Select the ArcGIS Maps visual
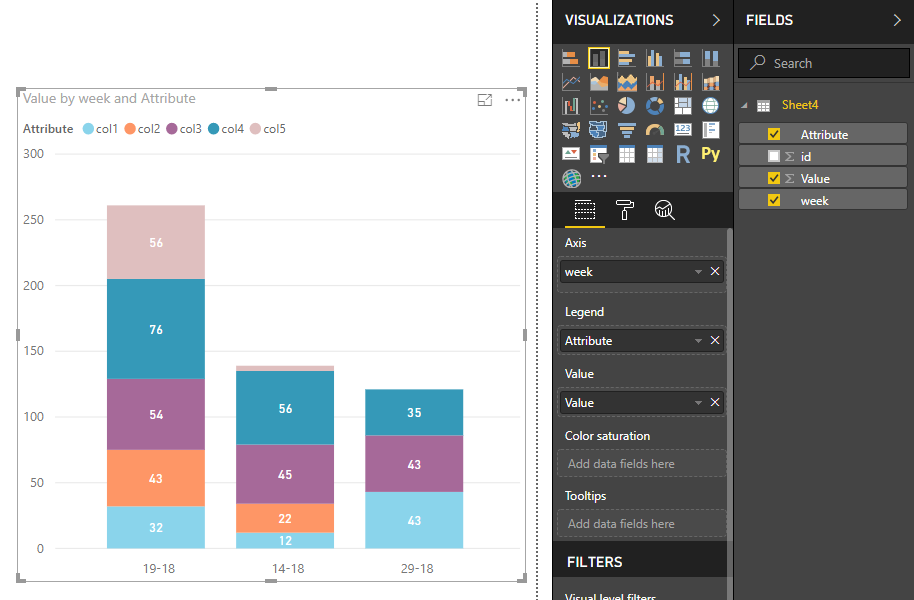 pyautogui.click(x=571, y=178)
